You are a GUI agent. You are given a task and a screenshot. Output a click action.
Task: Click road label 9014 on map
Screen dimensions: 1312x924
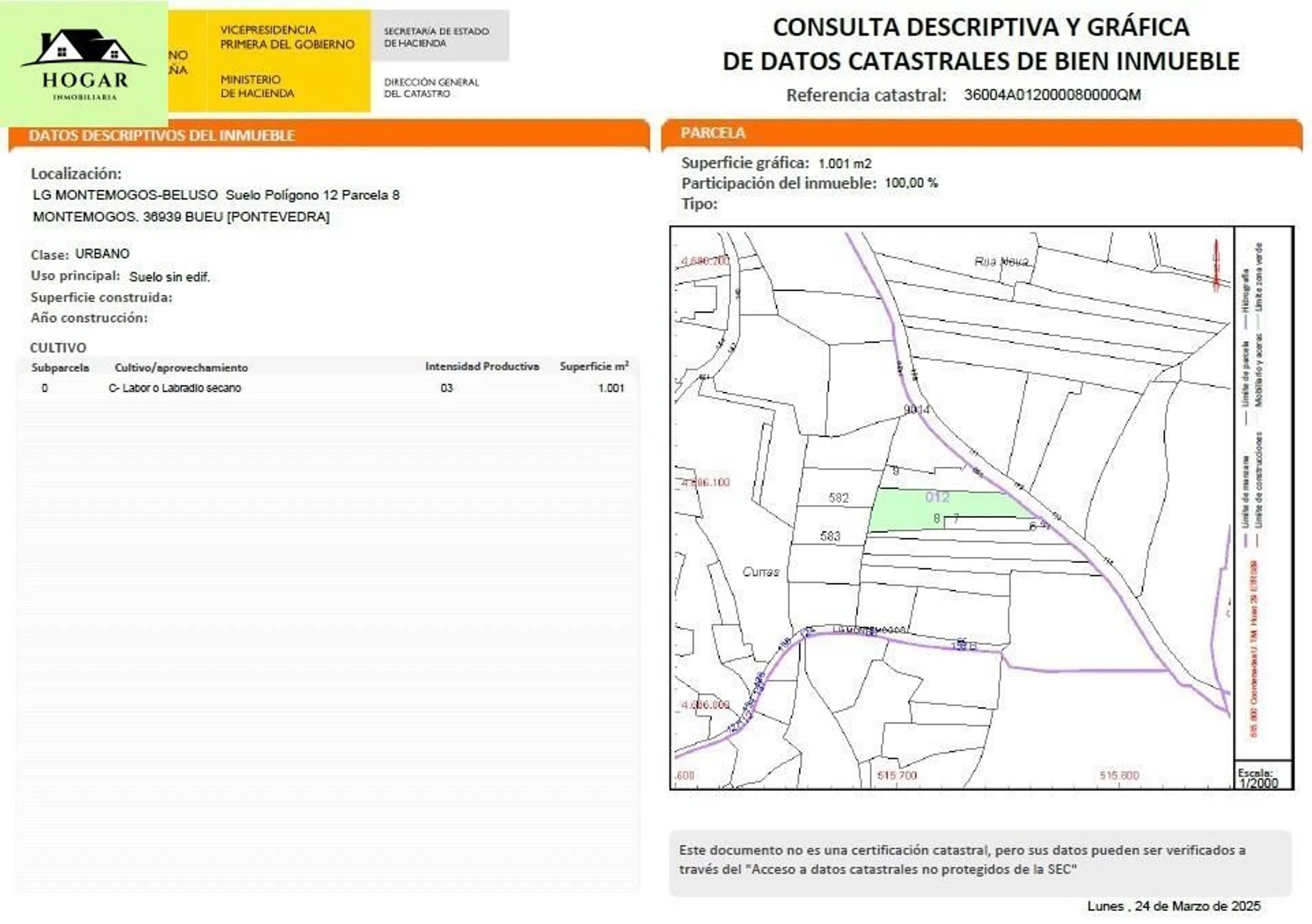[916, 410]
